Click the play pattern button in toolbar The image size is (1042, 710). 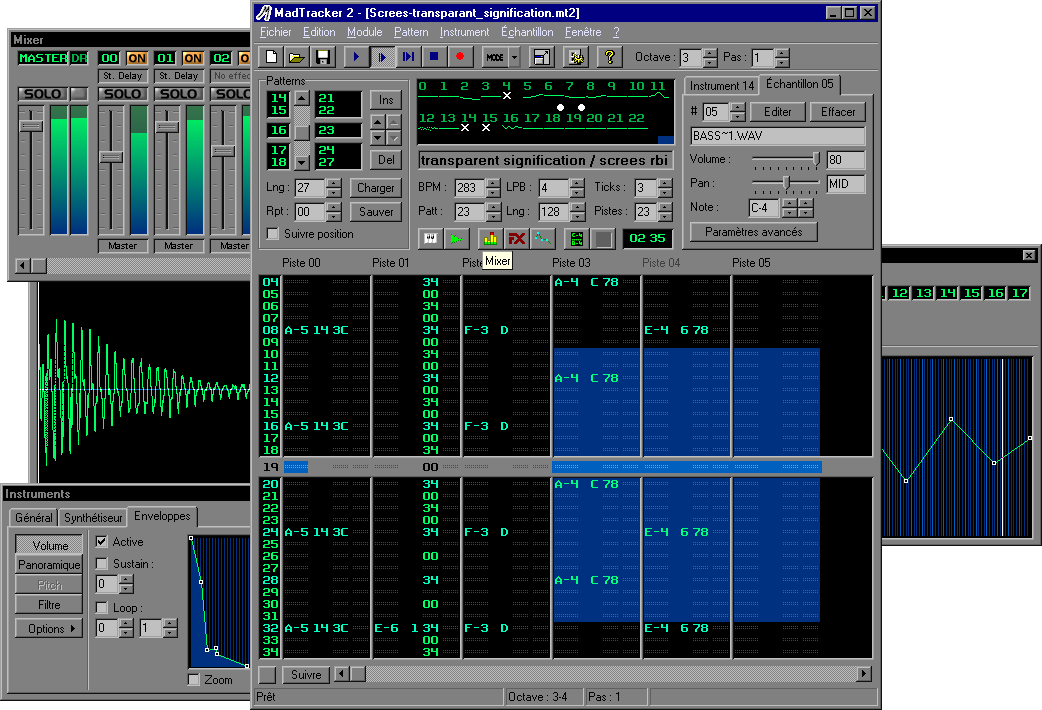tap(382, 57)
